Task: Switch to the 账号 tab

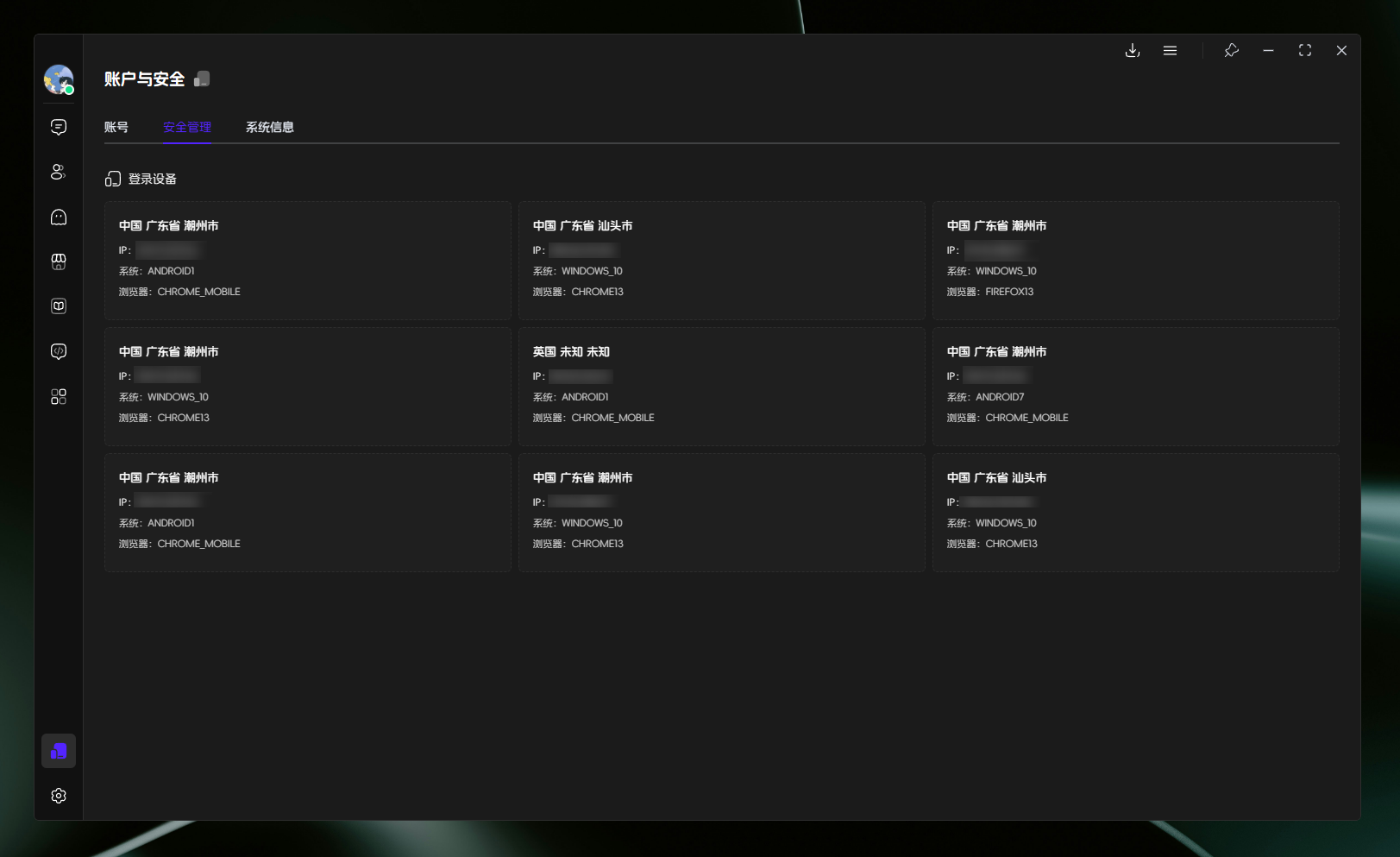Action: [116, 127]
